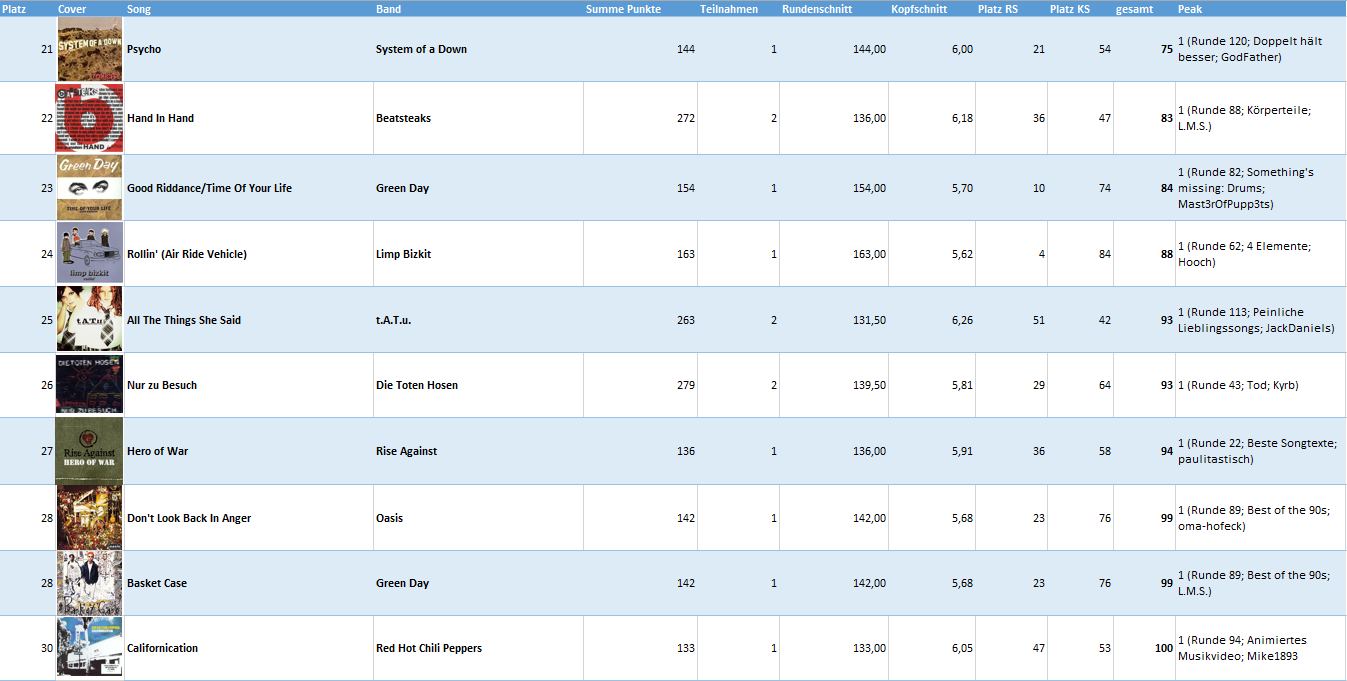The image size is (1347, 681).
Task: Open the Die Toten Hosen cover art
Action: click(x=90, y=385)
